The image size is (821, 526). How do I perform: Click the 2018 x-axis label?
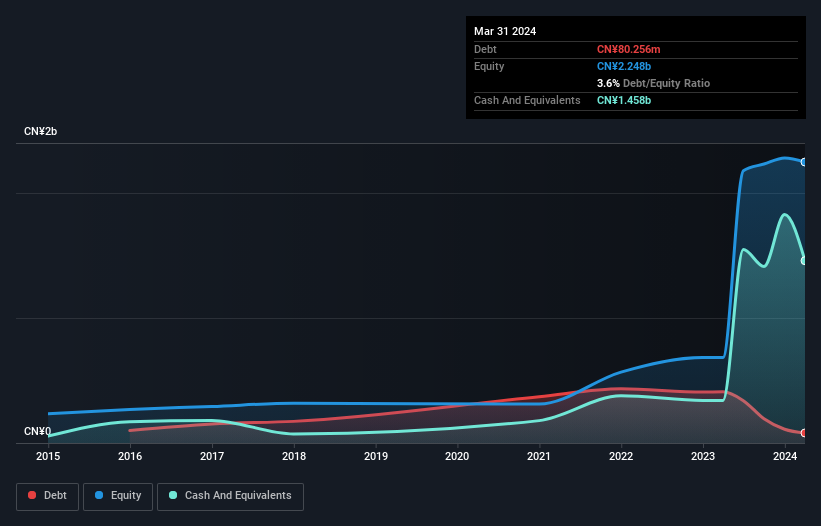pyautogui.click(x=294, y=456)
